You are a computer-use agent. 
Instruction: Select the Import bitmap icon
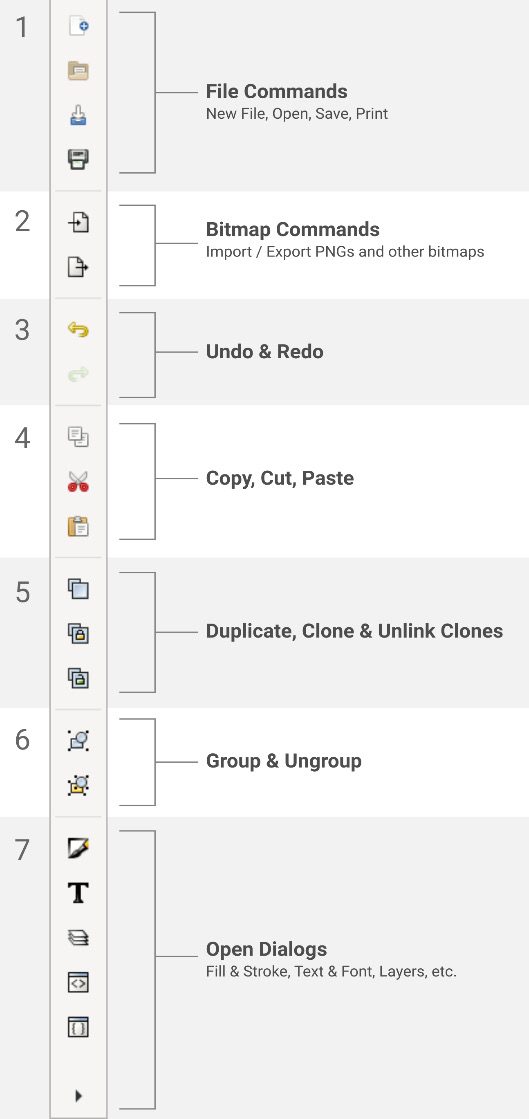coord(79,223)
